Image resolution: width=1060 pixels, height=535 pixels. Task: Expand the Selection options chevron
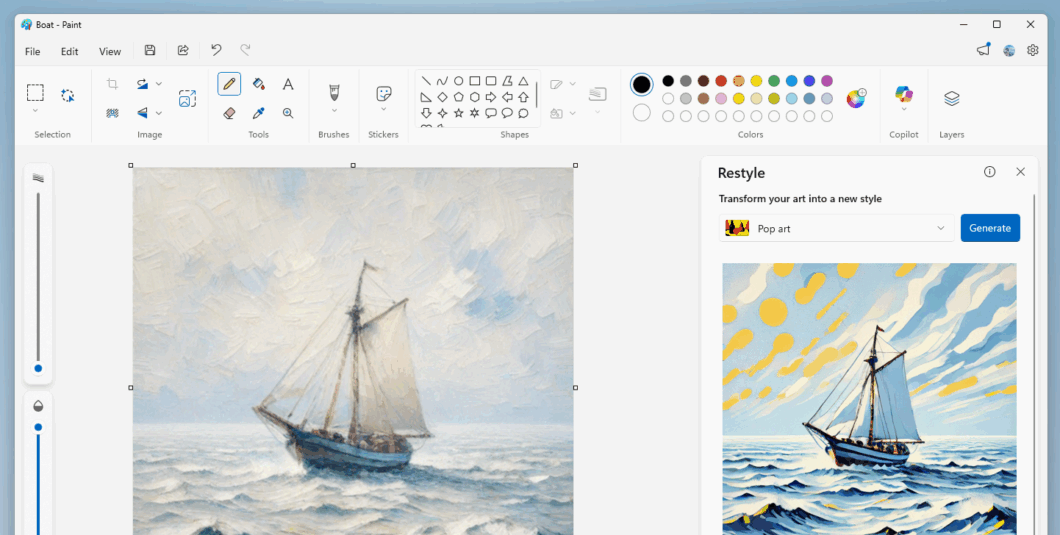(x=35, y=111)
